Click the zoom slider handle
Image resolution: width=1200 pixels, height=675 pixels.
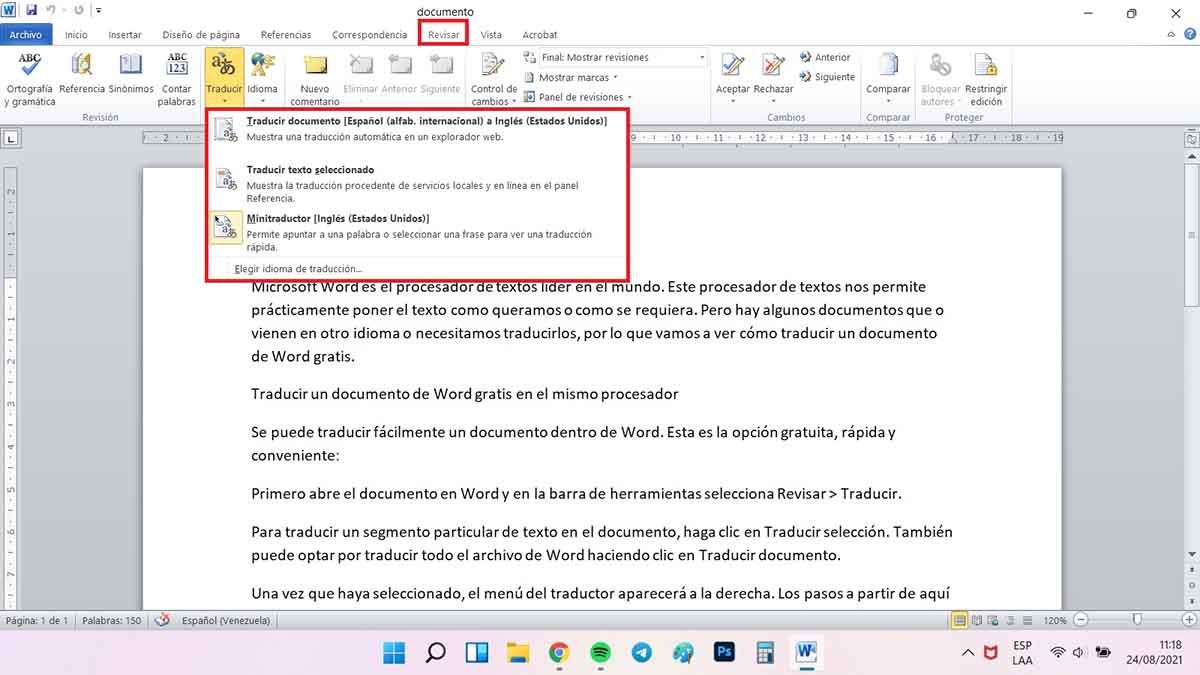tap(1137, 621)
